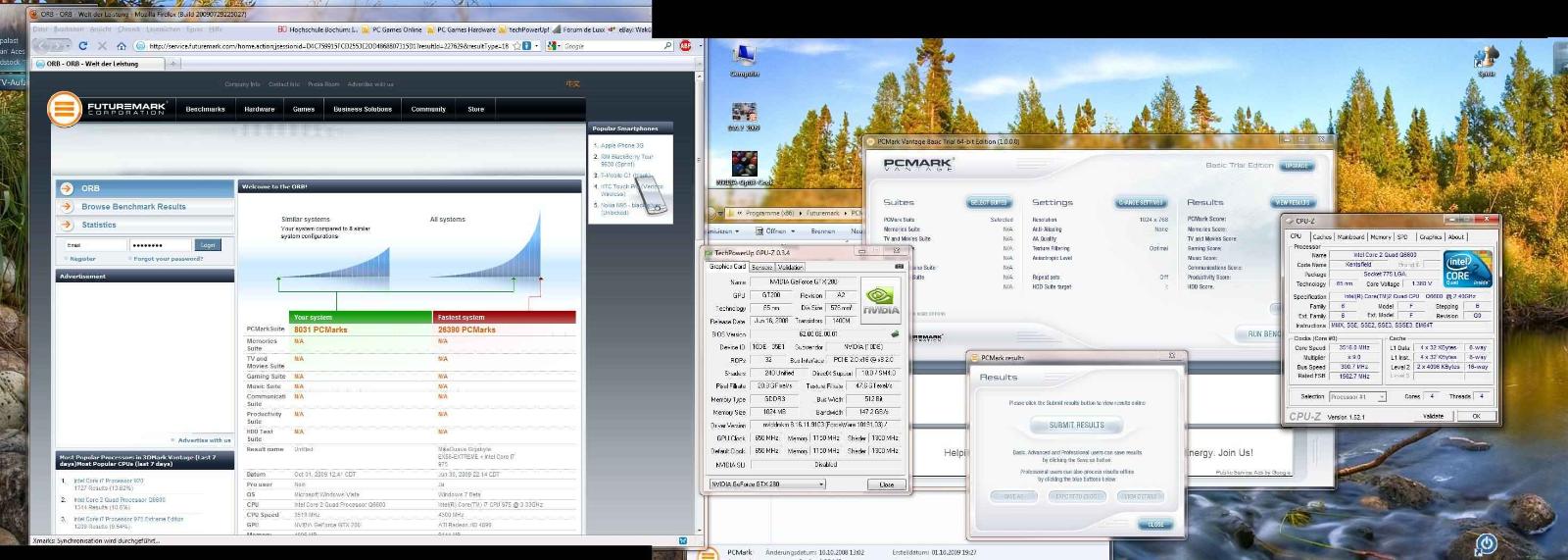Viewport: 1568px width, 560px height.
Task: Click the OK button in CPU-Z
Action: coord(1476,416)
